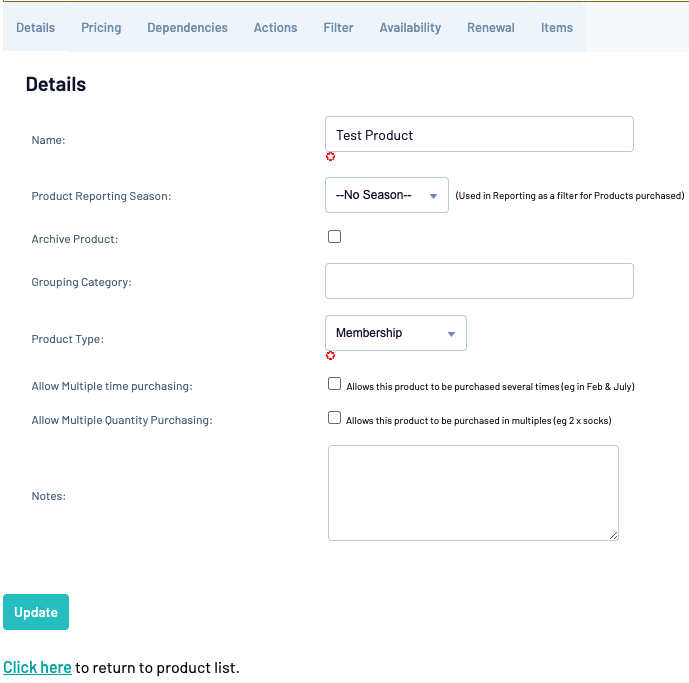Focus the Name field containing Test Product
This screenshot has width=689, height=683.
pos(479,134)
